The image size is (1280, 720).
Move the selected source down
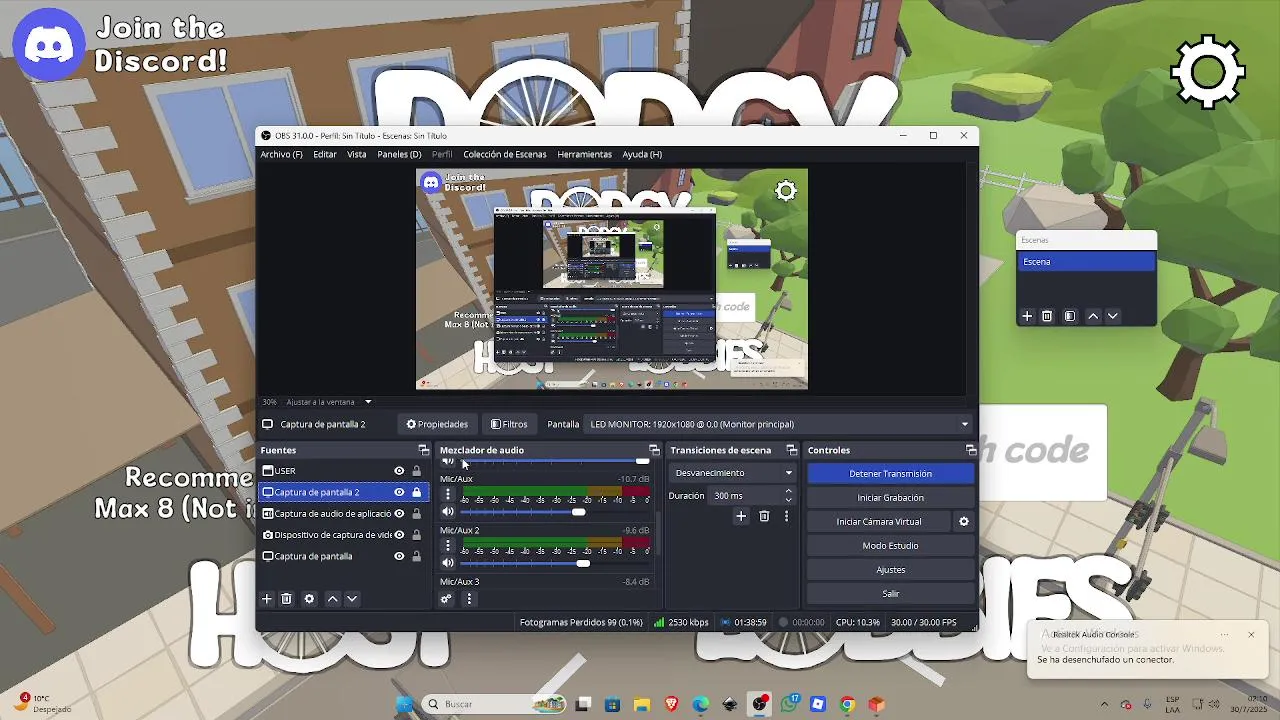point(352,599)
